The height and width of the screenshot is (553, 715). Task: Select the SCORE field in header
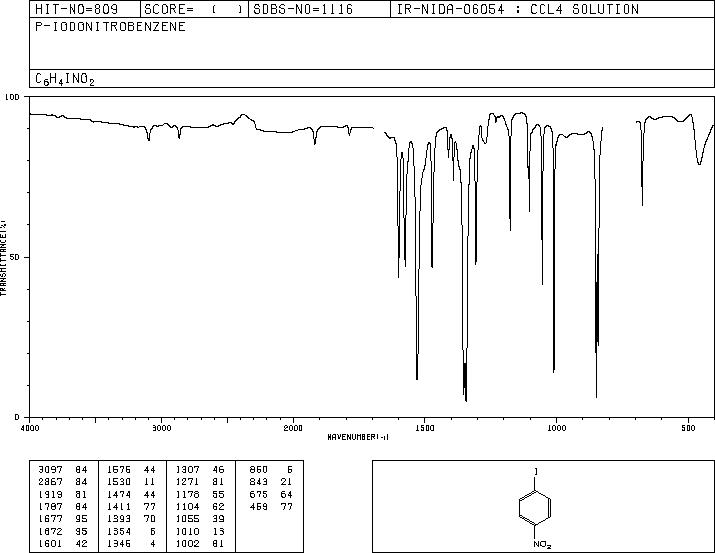pyautogui.click(x=194, y=9)
